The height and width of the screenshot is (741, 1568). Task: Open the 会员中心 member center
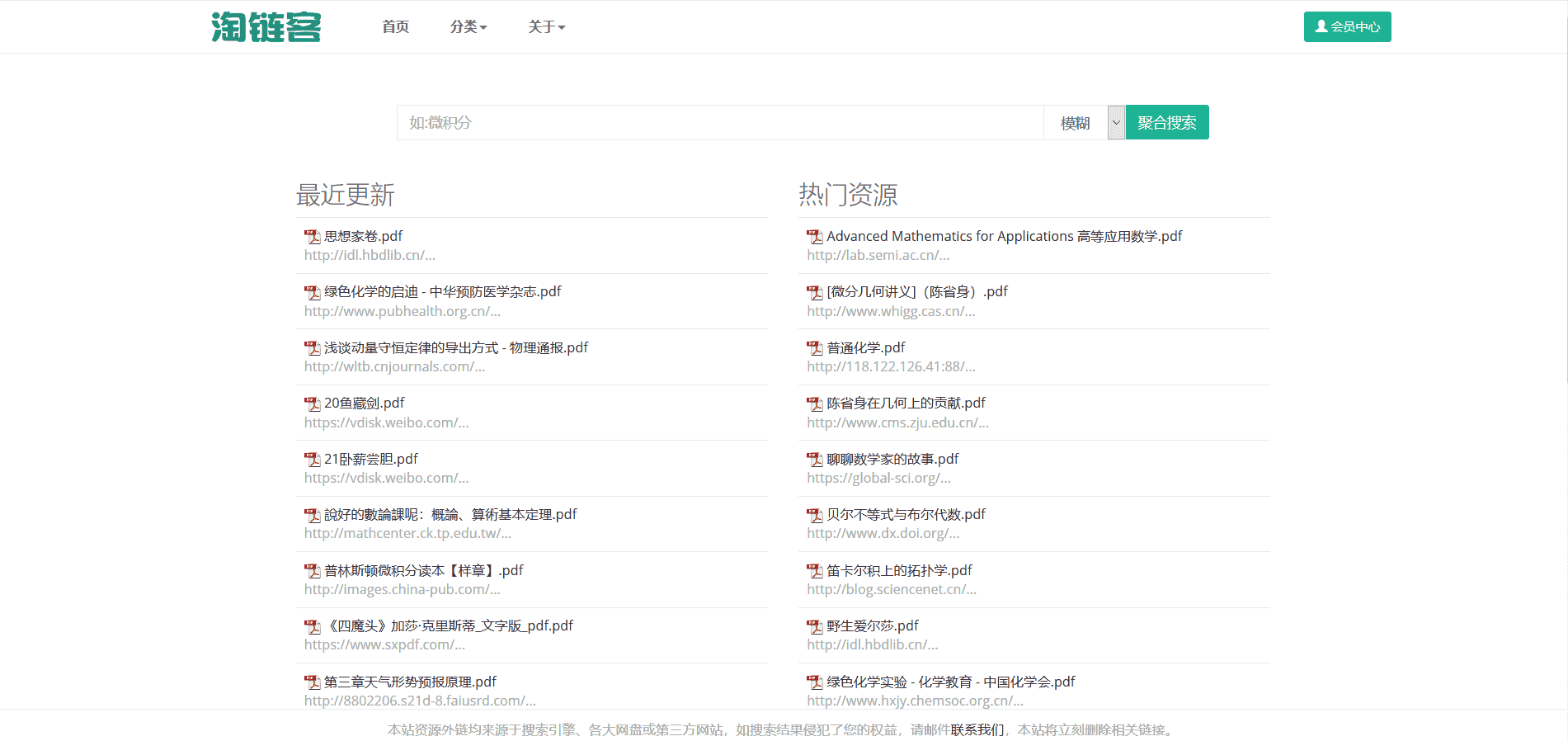pyautogui.click(x=1347, y=27)
